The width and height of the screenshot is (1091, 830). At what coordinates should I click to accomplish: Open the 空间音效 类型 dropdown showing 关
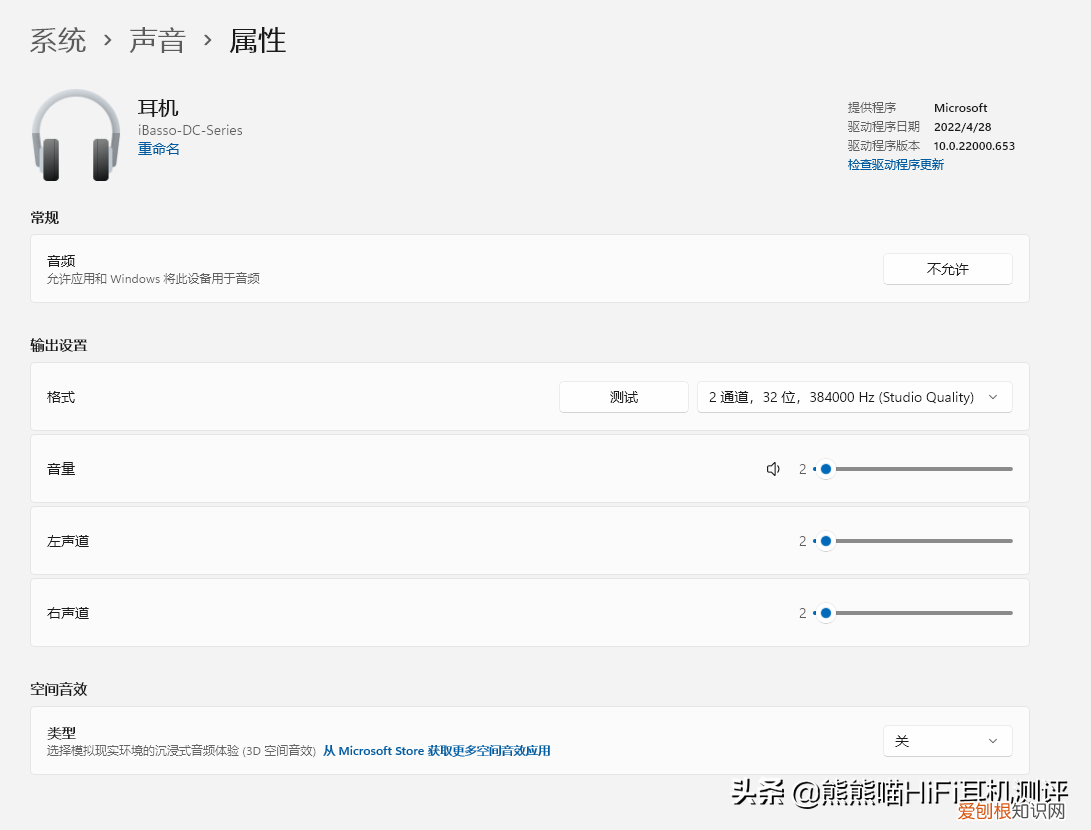coord(946,740)
